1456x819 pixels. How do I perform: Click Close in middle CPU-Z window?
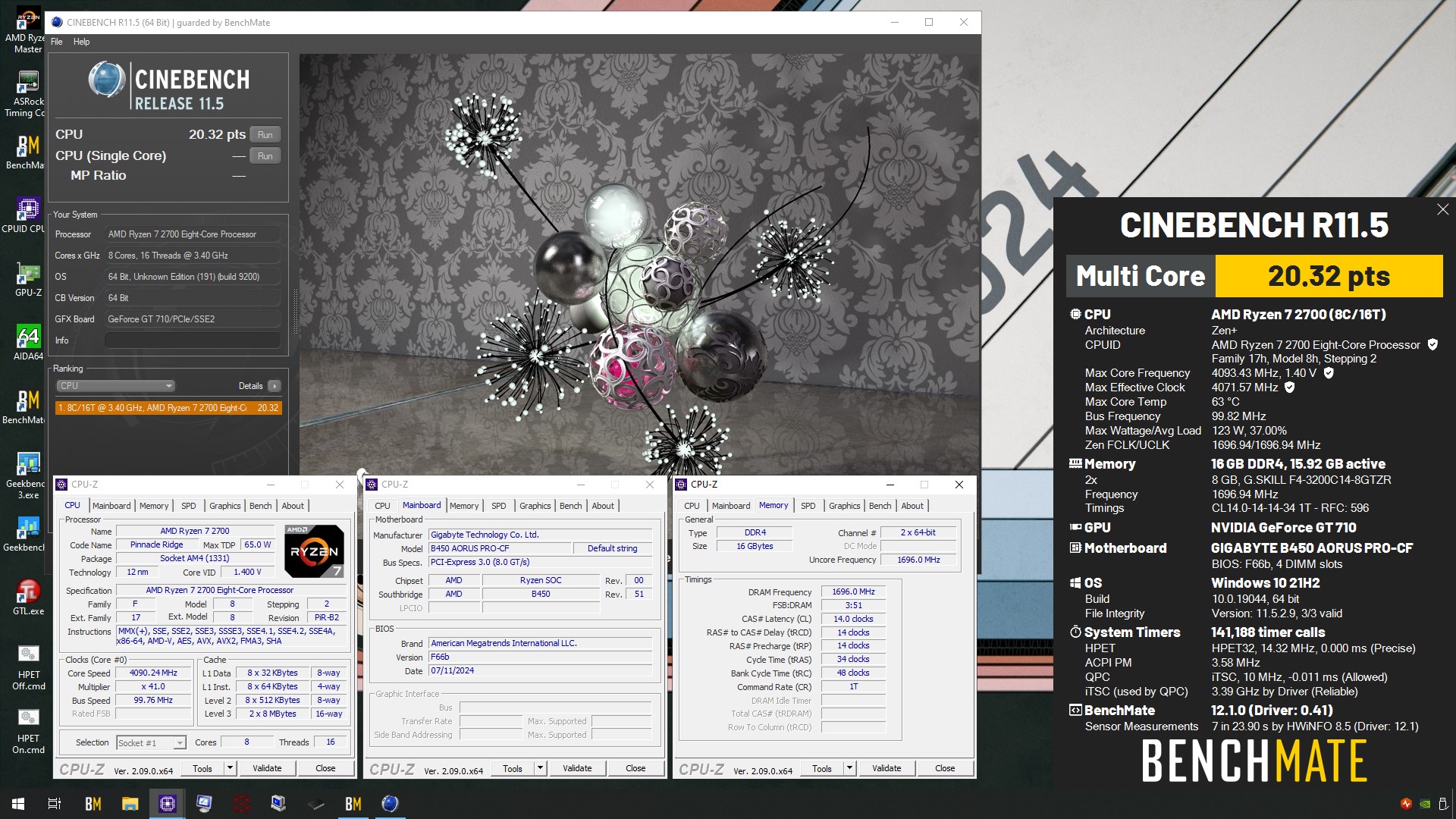pos(635,768)
